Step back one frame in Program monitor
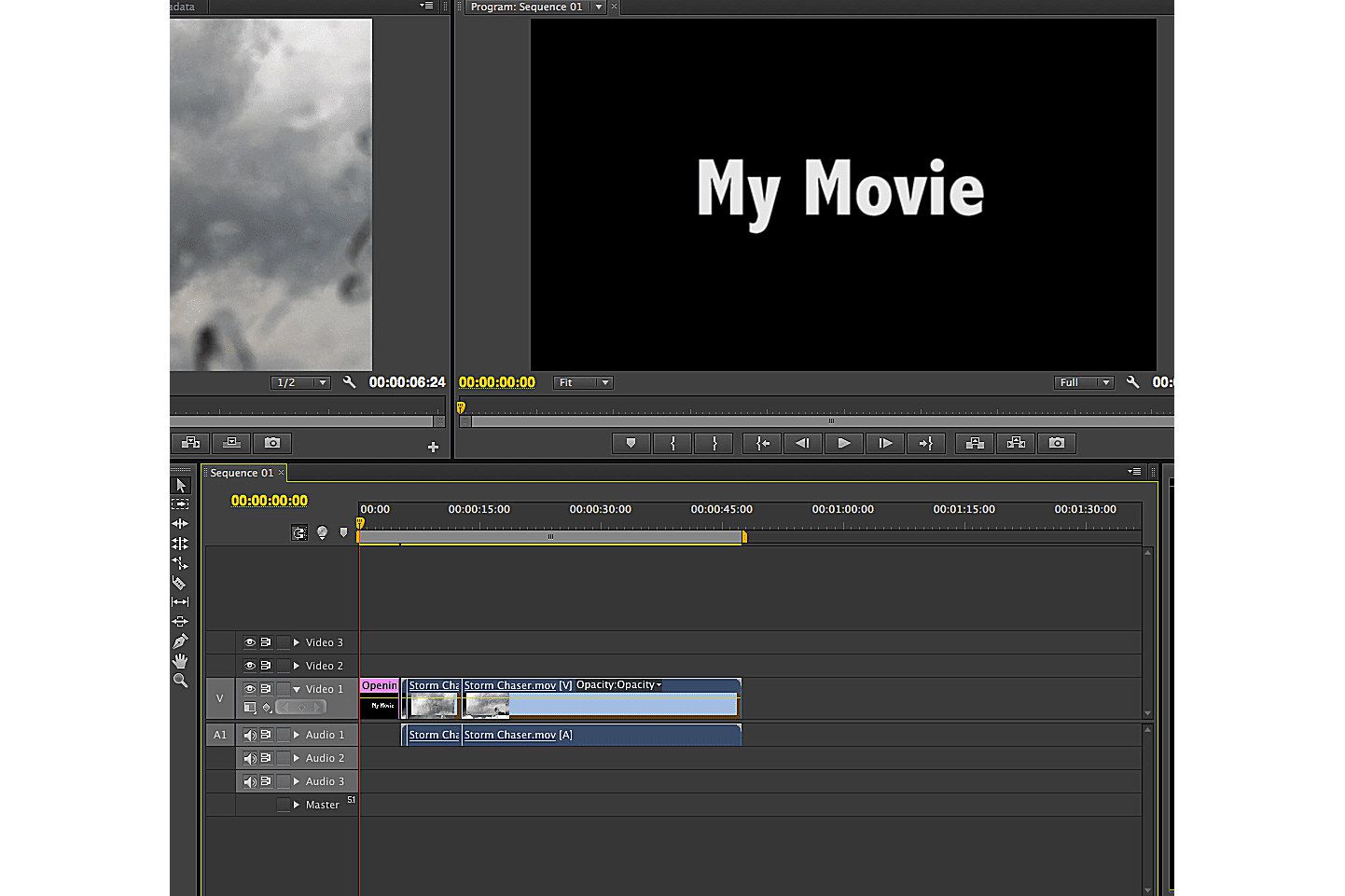 pos(803,444)
